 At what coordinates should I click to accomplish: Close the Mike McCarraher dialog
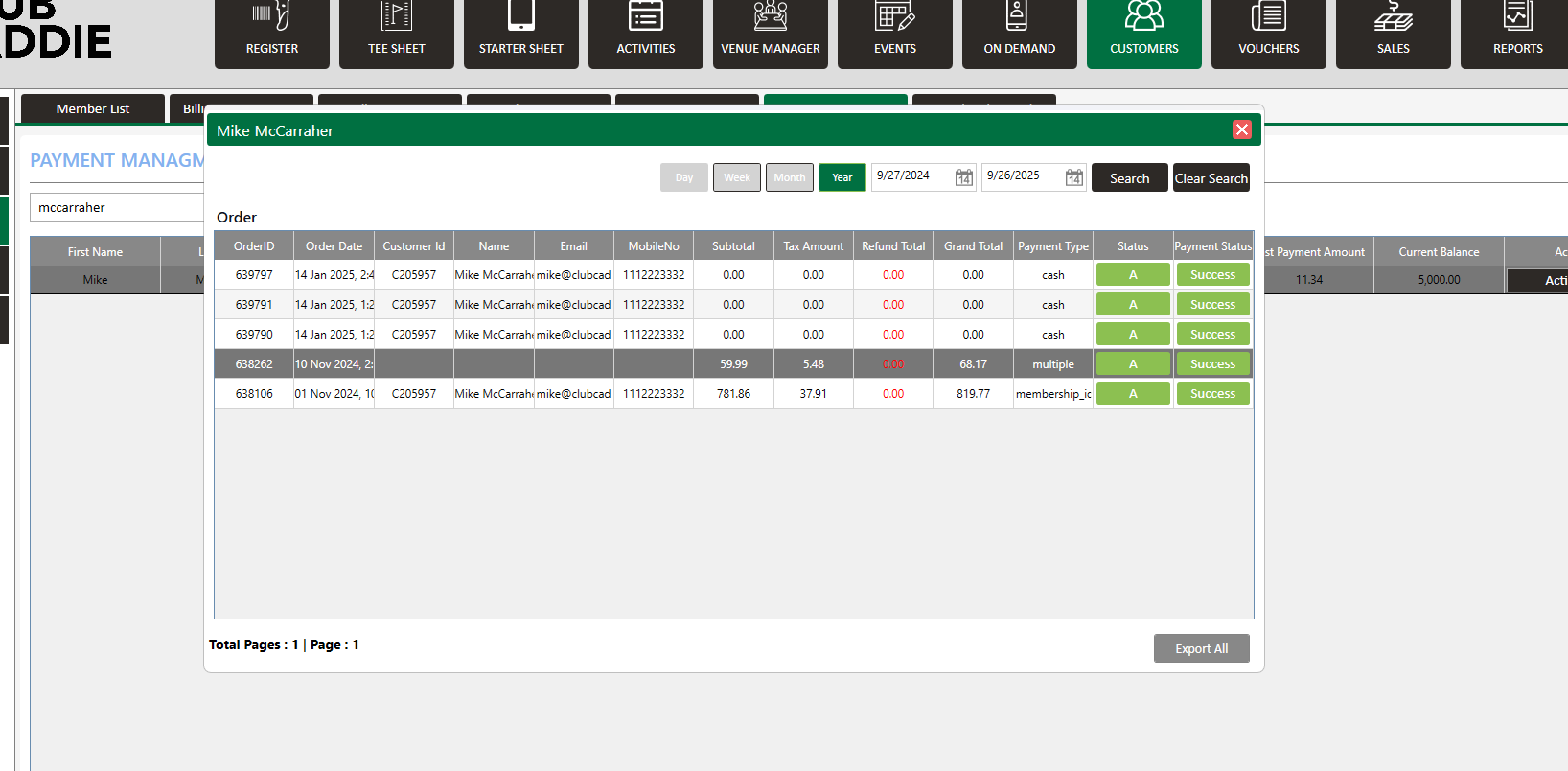coord(1241,129)
